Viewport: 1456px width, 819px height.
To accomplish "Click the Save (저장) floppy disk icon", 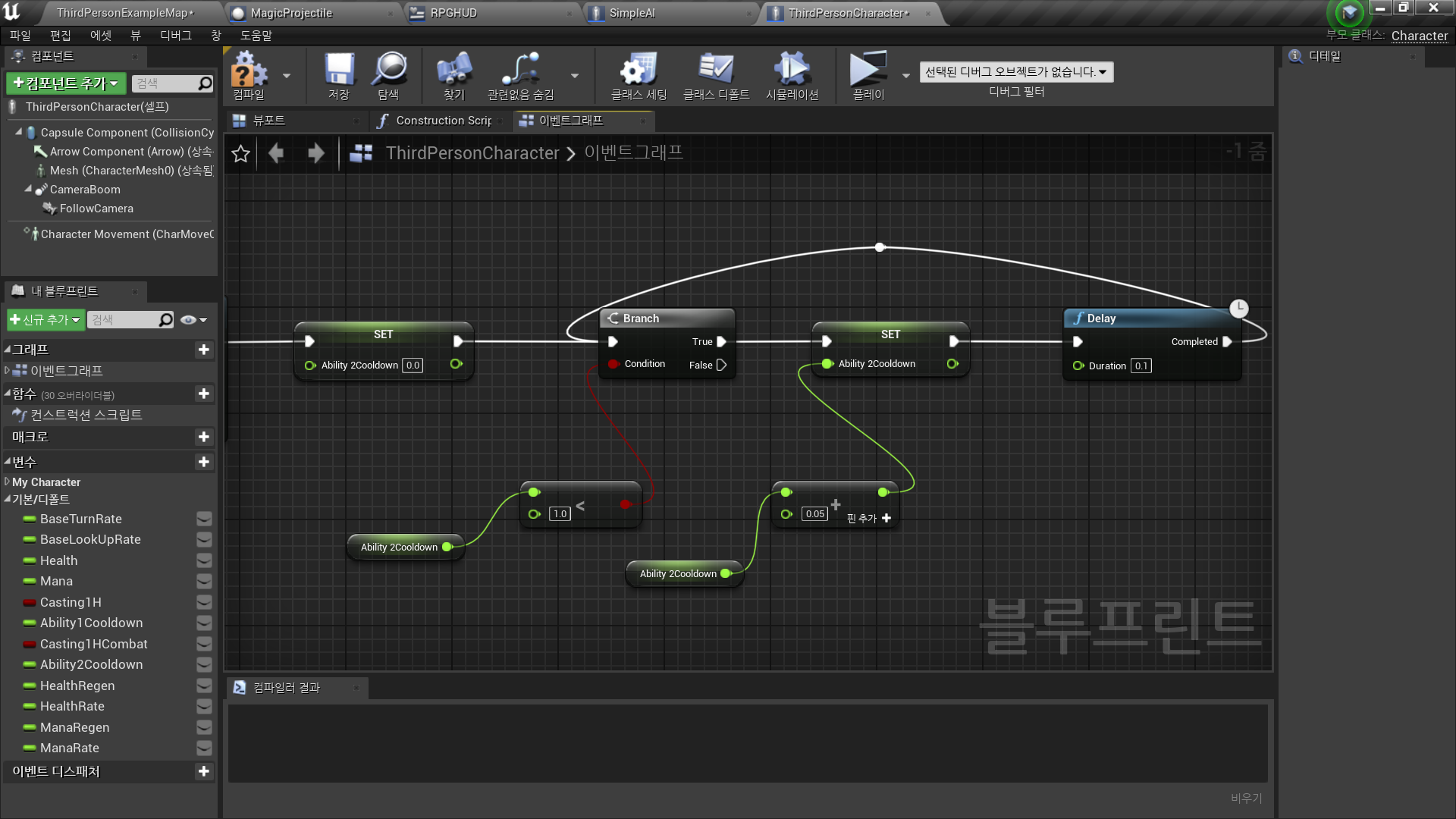I will (338, 71).
